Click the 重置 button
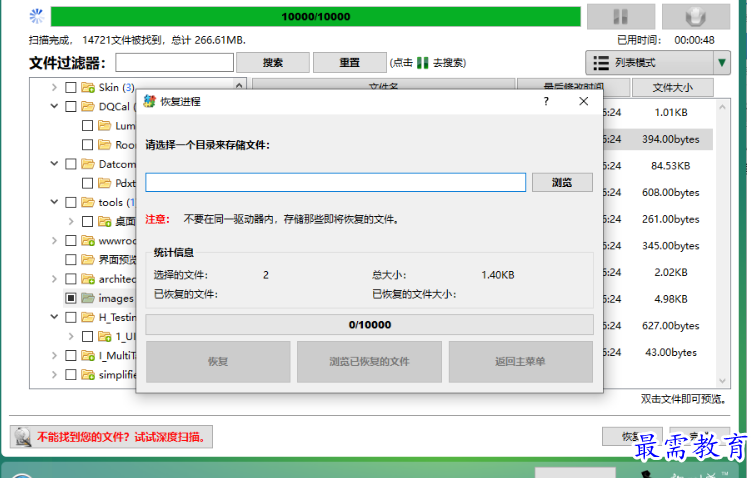Image resolution: width=756 pixels, height=478 pixels. pos(350,63)
